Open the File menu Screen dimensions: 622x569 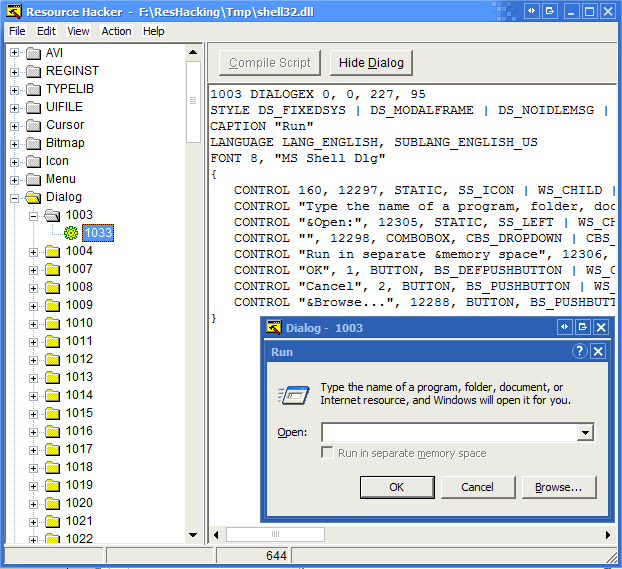[x=17, y=31]
